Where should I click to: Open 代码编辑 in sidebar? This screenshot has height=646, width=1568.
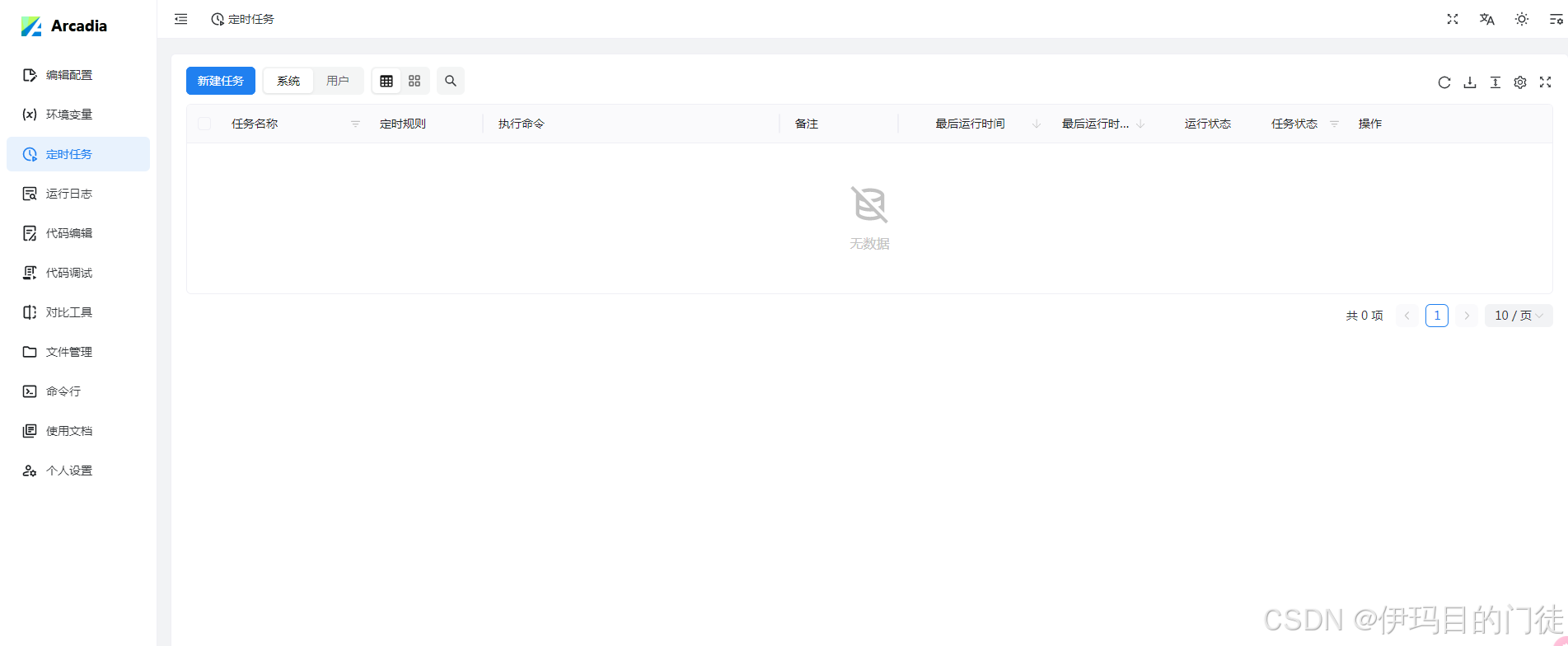coord(78,233)
